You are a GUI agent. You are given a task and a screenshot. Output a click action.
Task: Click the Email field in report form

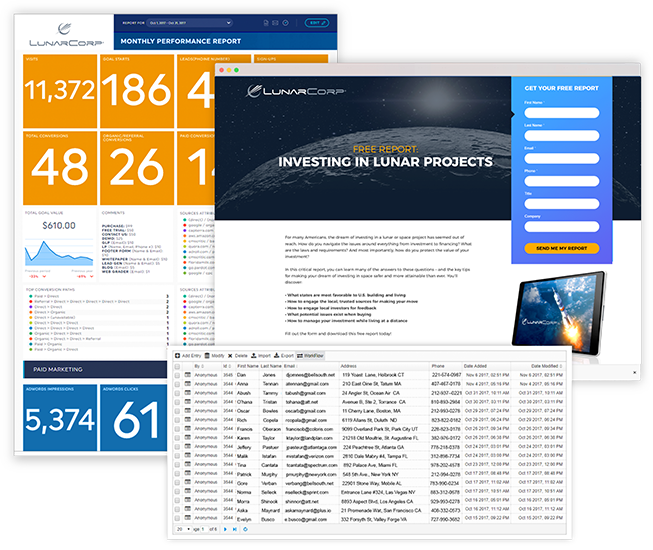pyautogui.click(x=561, y=159)
